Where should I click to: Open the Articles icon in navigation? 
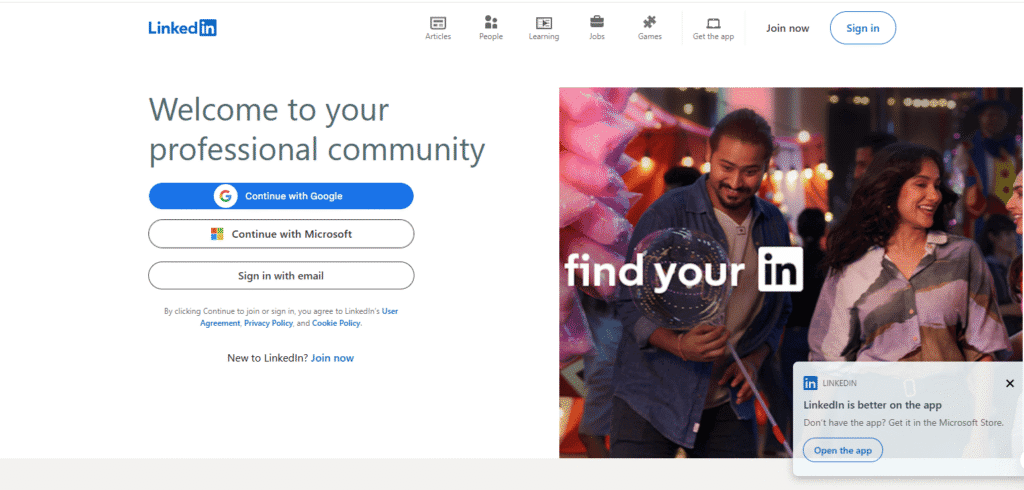click(438, 23)
